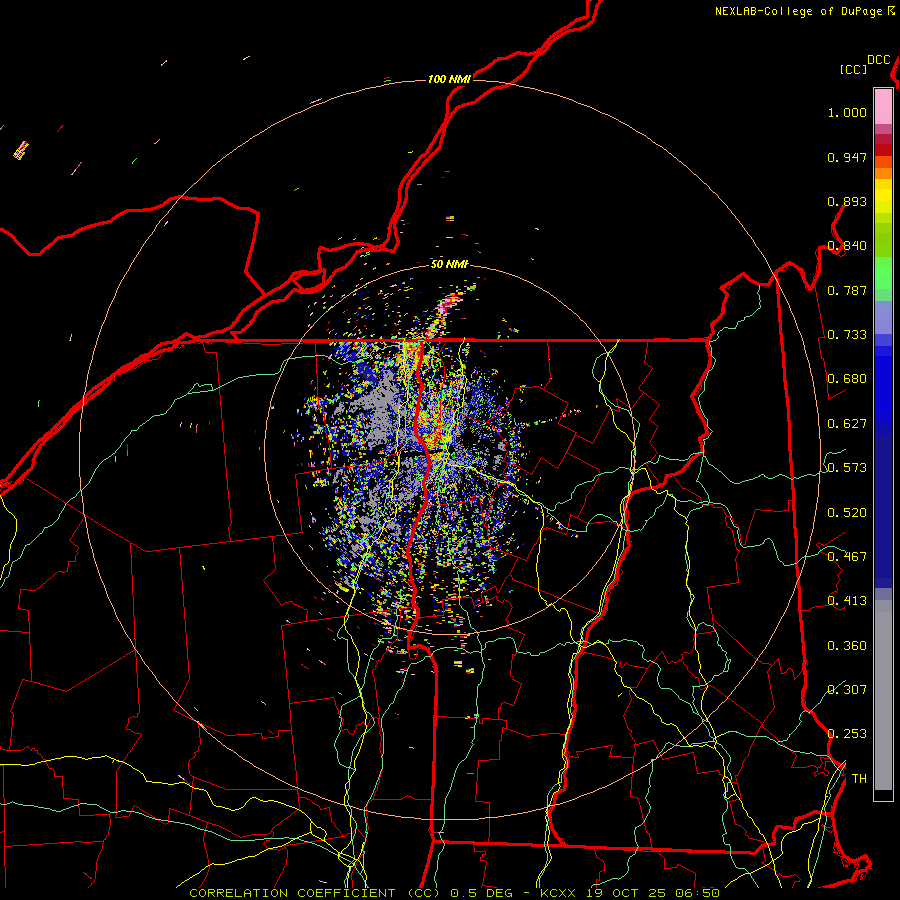Click the 0.680 value on color scale
Image resolution: width=900 pixels, height=900 pixels.
click(x=847, y=379)
